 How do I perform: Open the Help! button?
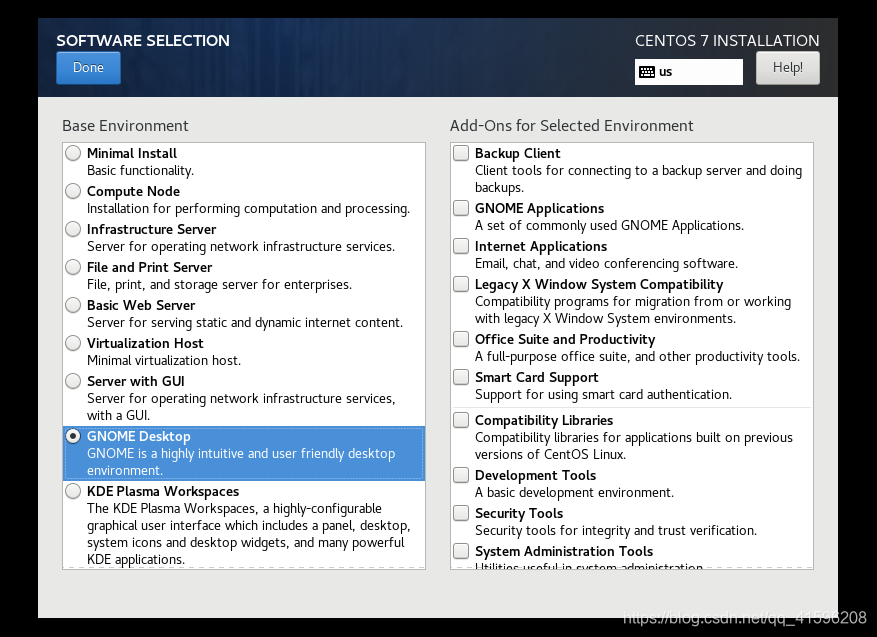788,68
